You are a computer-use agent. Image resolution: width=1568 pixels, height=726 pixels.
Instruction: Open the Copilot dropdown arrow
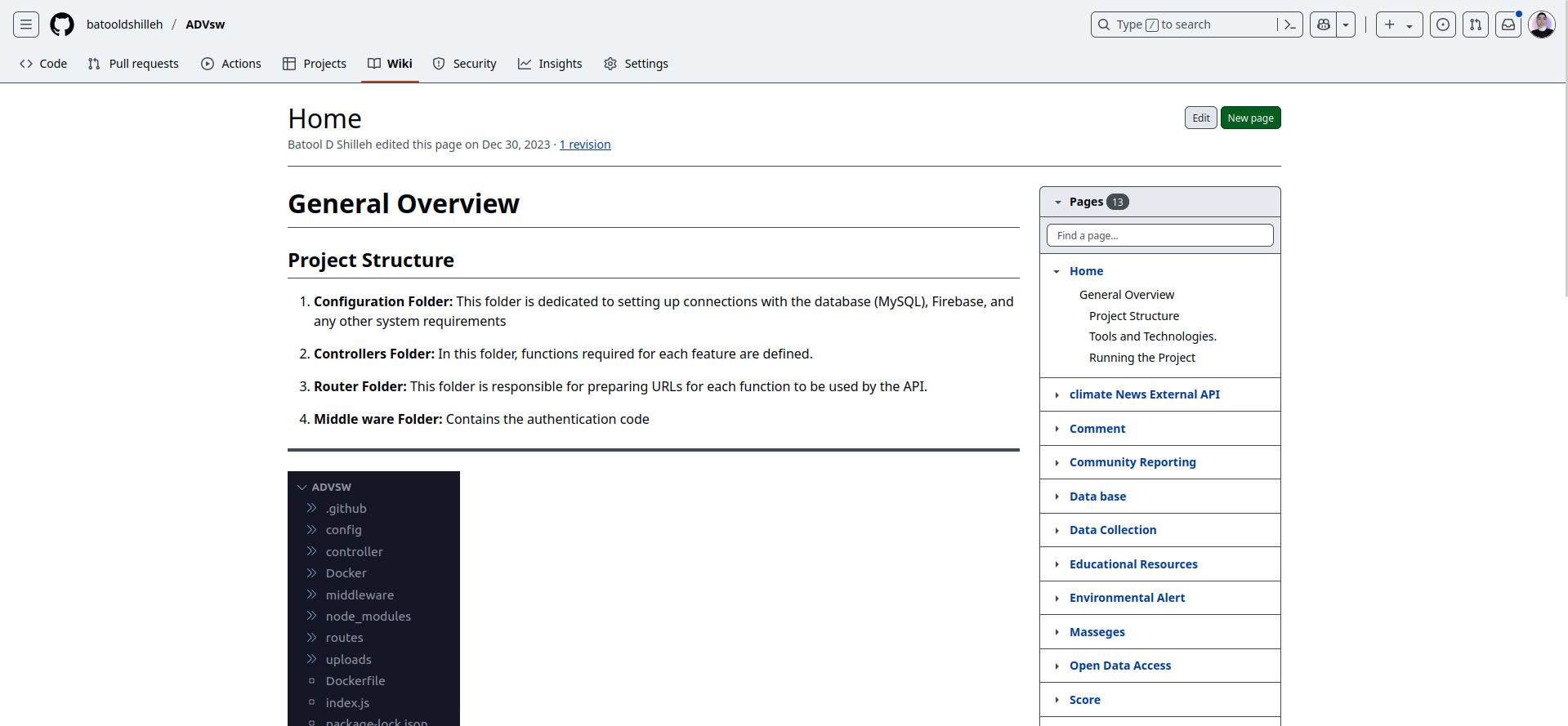tap(1346, 24)
